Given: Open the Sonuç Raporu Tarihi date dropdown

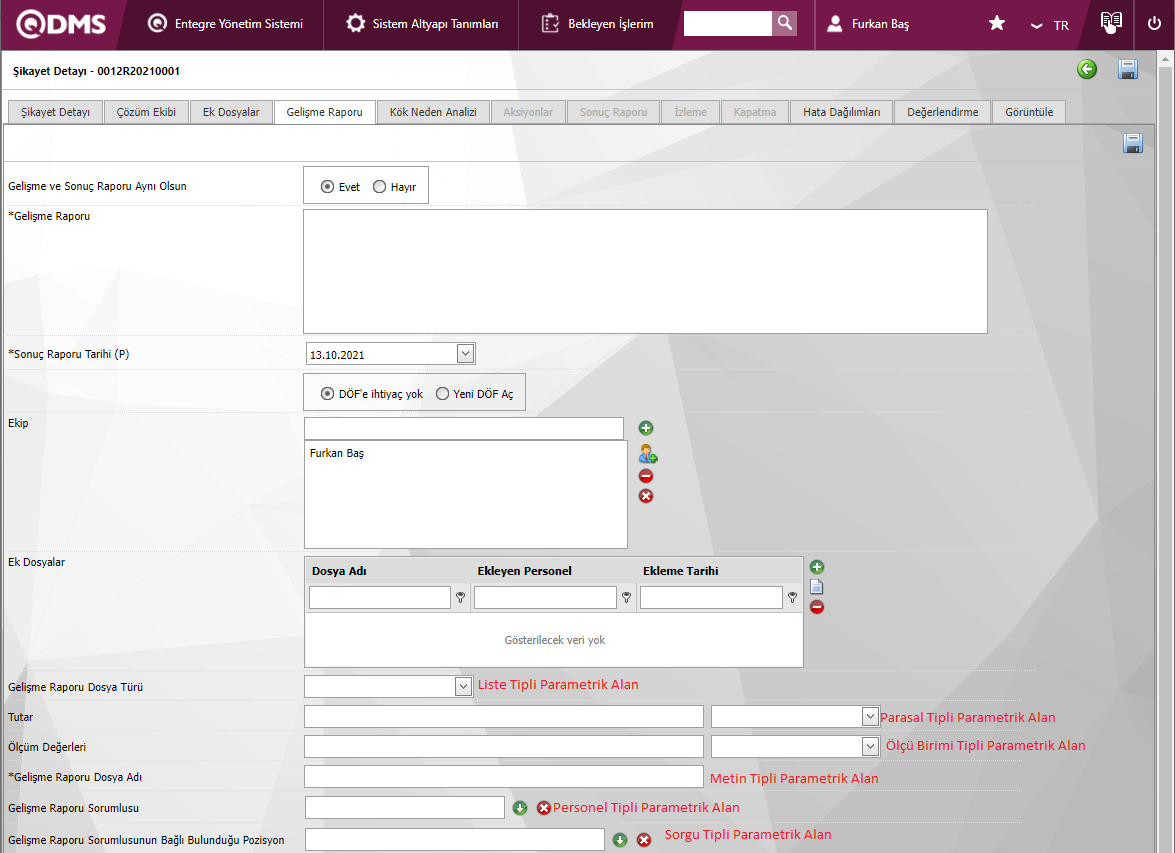Looking at the screenshot, I should [465, 353].
